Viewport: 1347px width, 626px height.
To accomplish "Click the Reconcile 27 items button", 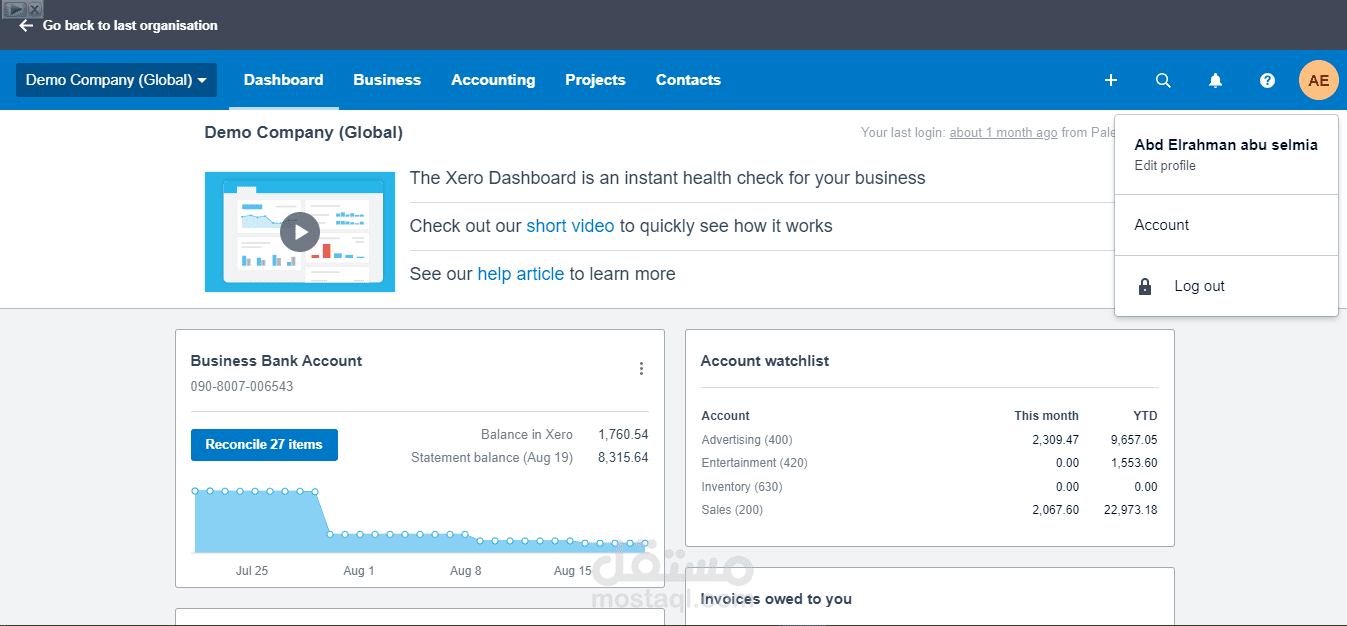I will 264,445.
